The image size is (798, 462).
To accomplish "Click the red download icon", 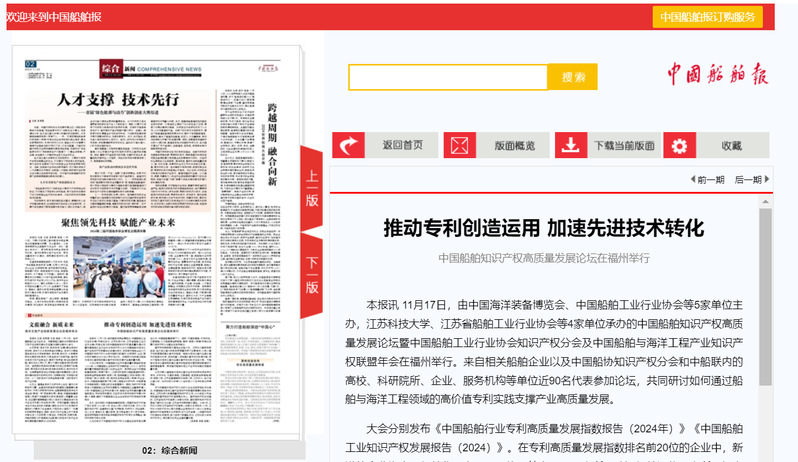I will click(x=570, y=146).
